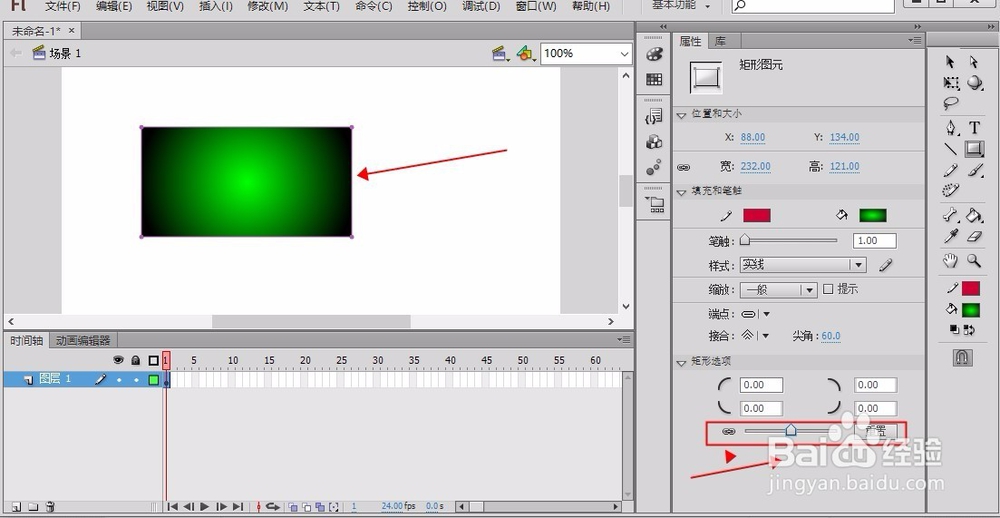Viewport: 1000px width, 518px height.
Task: Select the 时间轴 tab
Action: [x=26, y=341]
